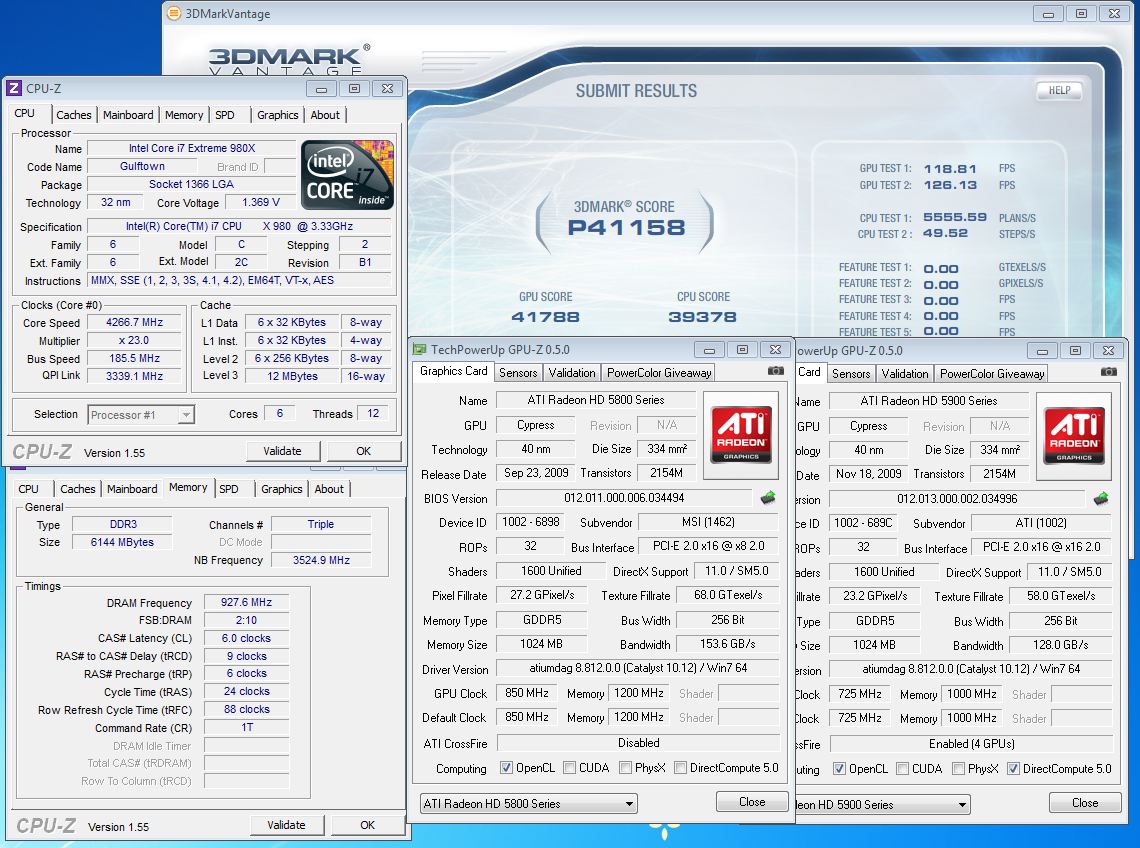Minimize the 3DMarkVantage window
1140x848 pixels.
pos(1048,14)
